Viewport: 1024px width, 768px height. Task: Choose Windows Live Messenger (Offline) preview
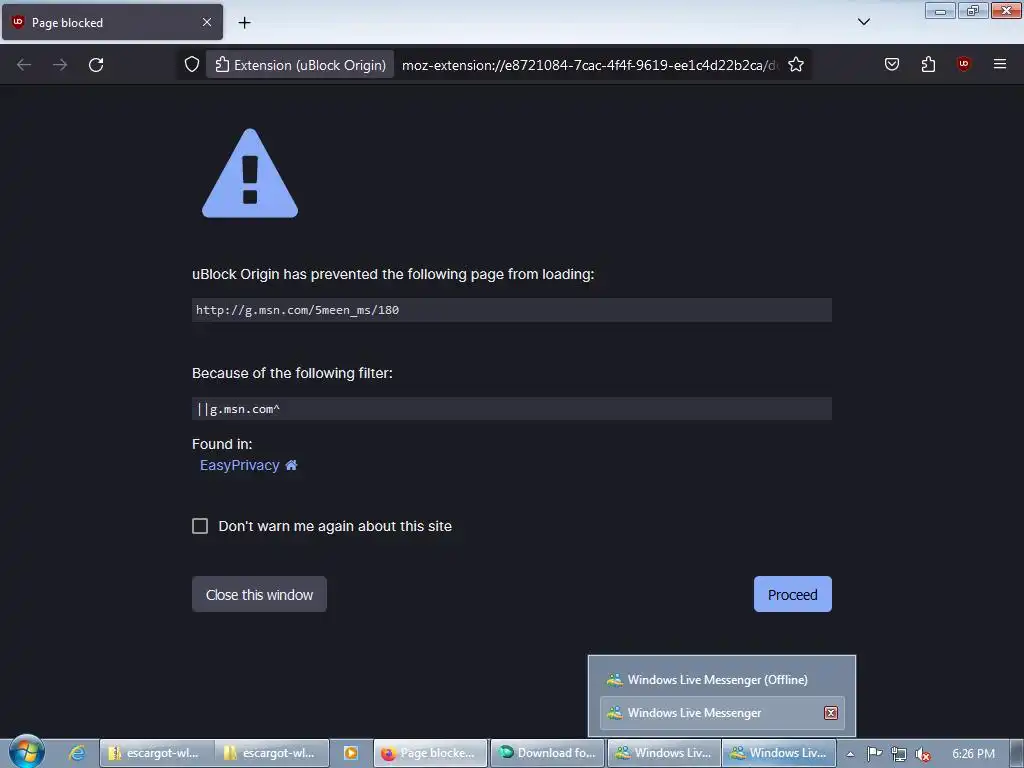(x=722, y=680)
